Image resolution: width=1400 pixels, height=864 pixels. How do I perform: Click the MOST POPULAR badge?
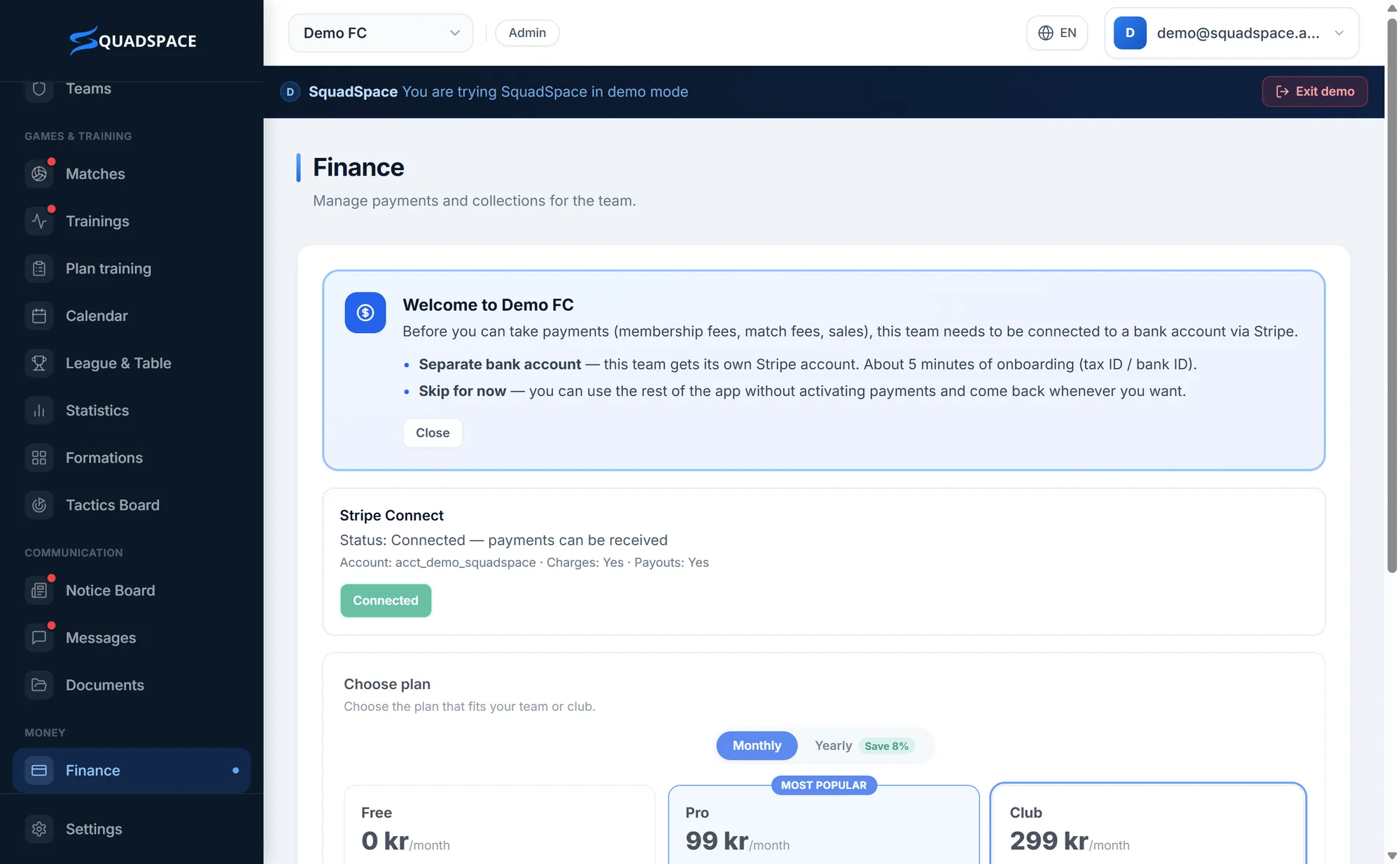824,786
